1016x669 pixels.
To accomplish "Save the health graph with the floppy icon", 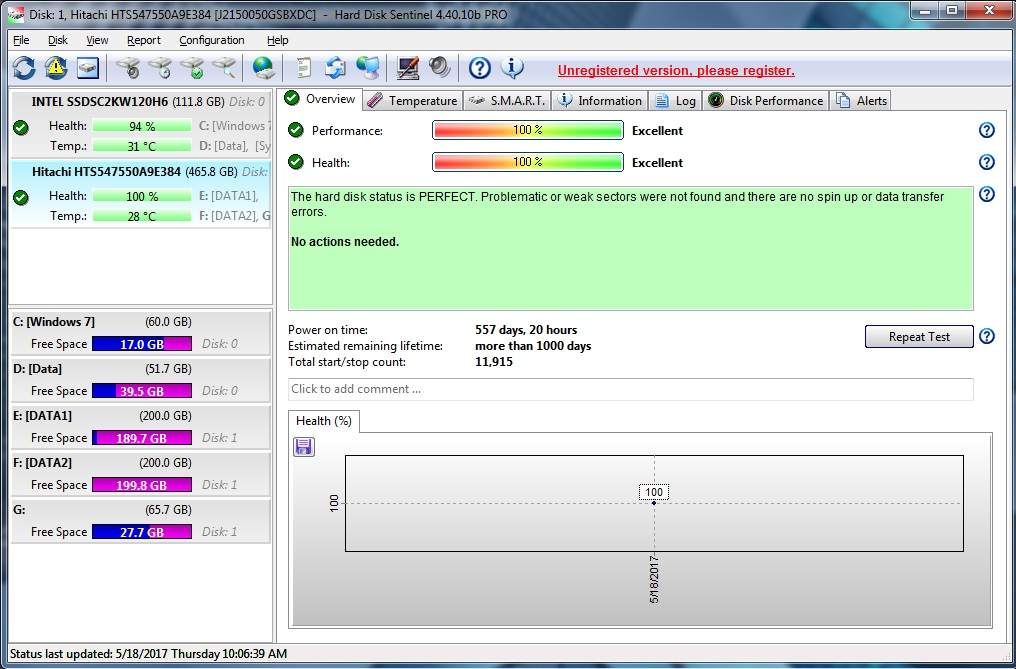I will [x=304, y=447].
